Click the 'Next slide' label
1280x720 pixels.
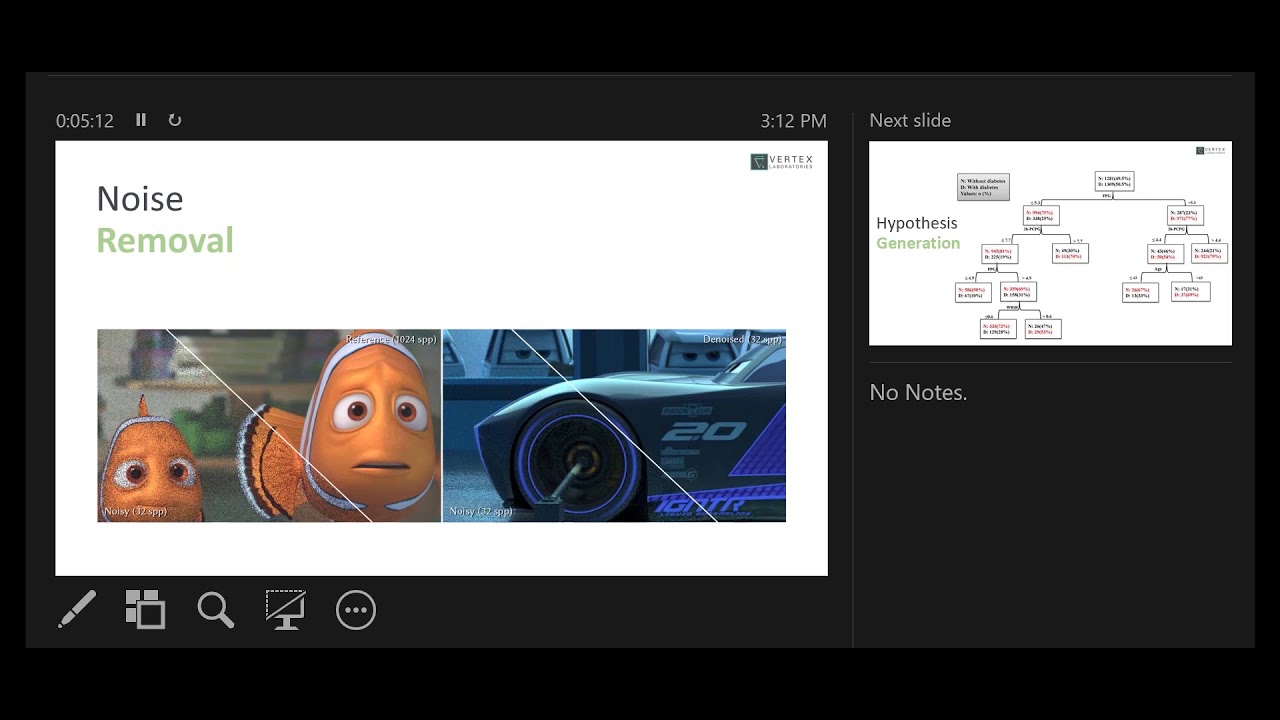tap(910, 120)
